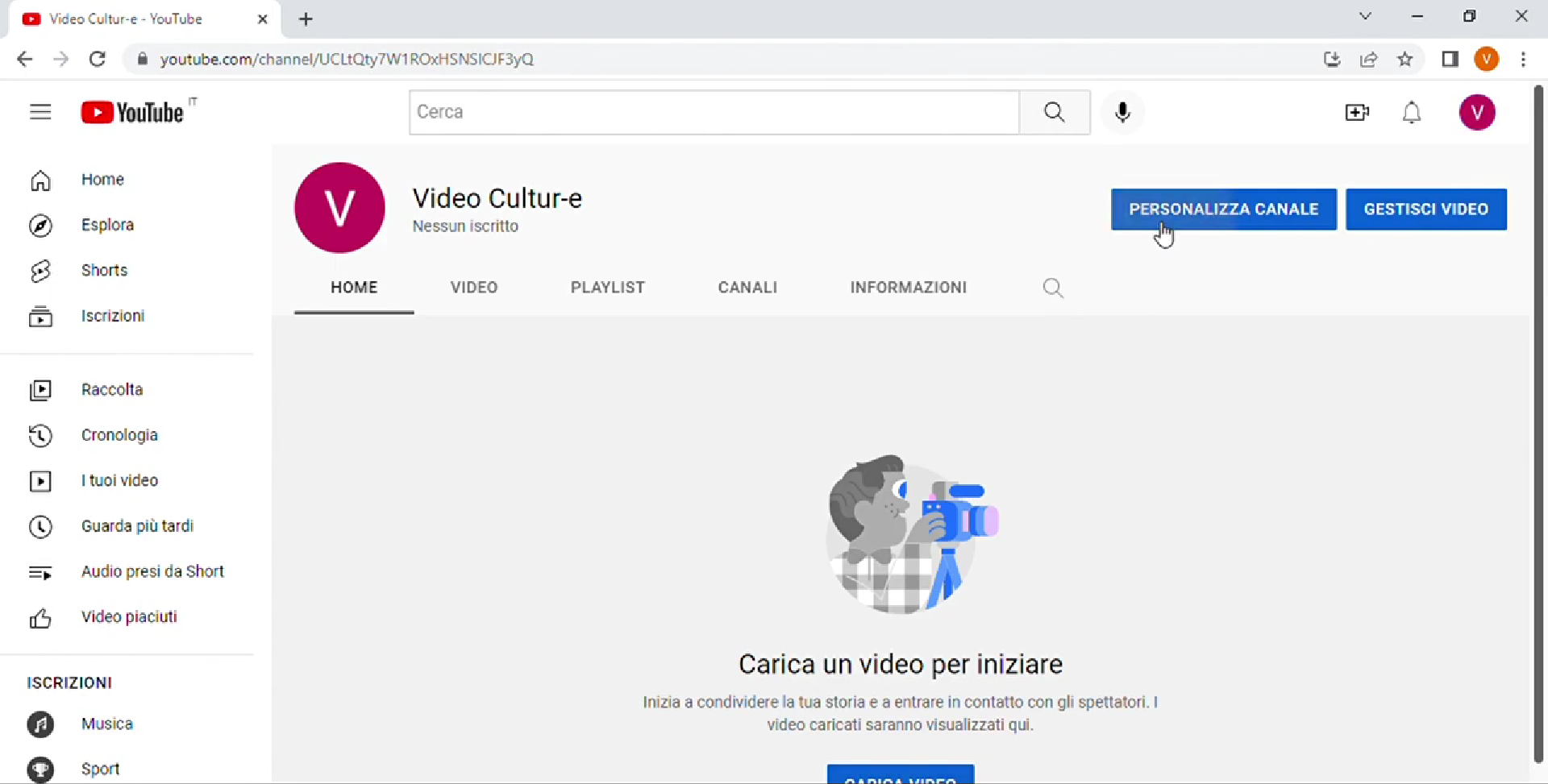Select the Shorts icon in the sidebar
The width and height of the screenshot is (1548, 784).
click(x=40, y=272)
